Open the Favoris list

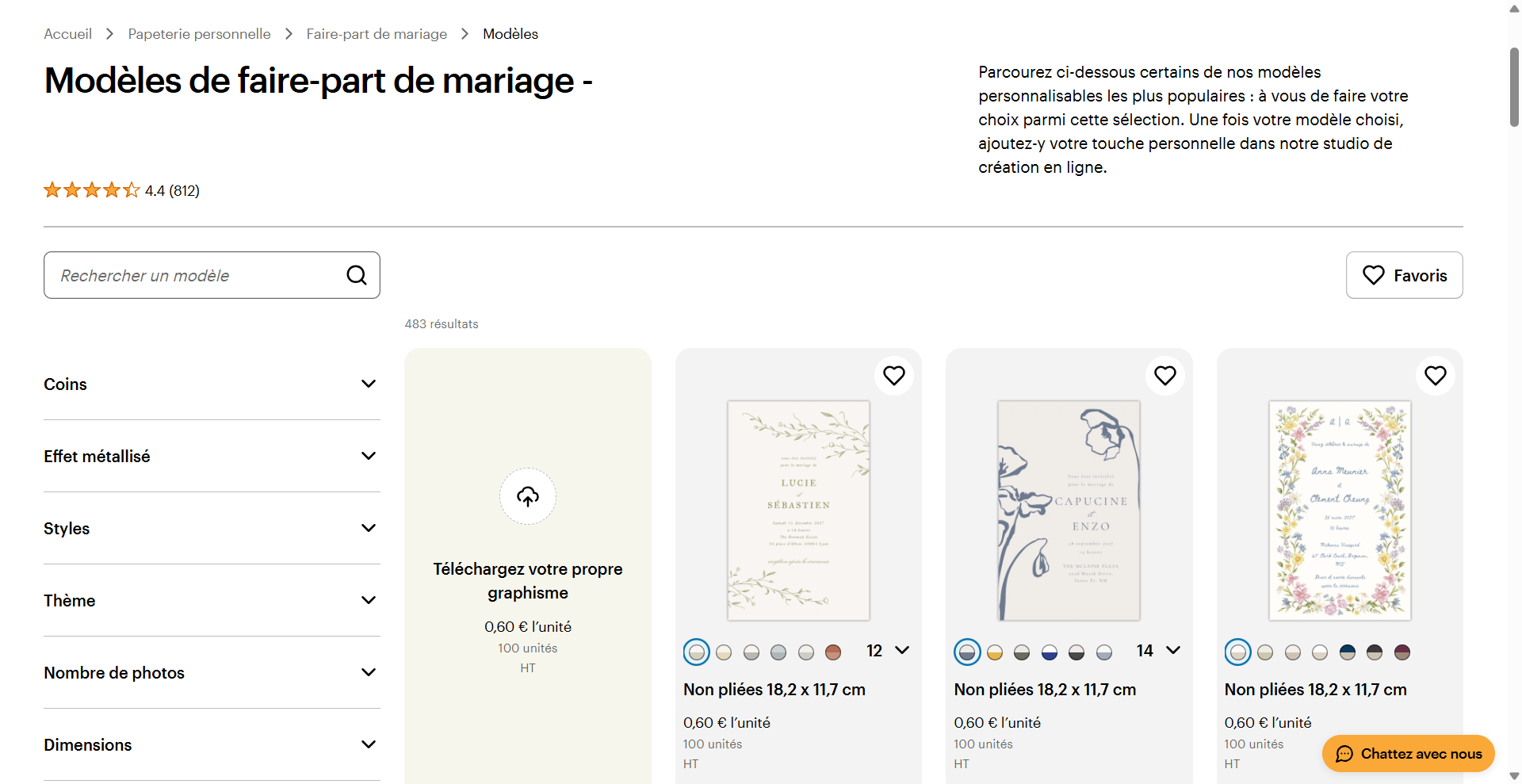point(1405,275)
